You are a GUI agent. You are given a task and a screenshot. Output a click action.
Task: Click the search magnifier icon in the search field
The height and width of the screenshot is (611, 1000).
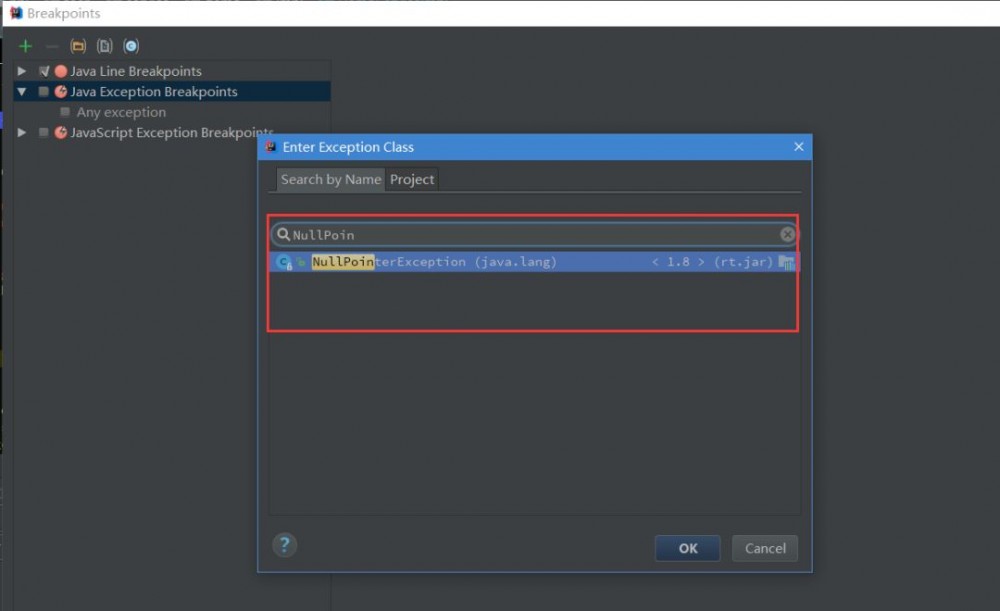[285, 234]
